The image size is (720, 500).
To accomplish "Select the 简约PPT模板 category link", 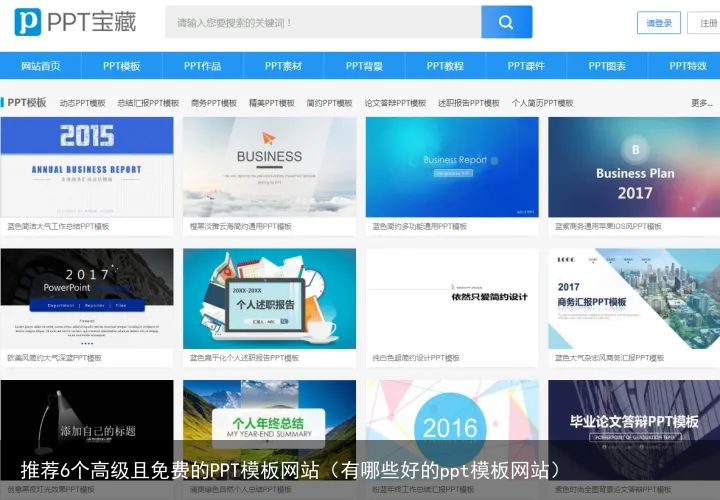I will [x=329, y=103].
